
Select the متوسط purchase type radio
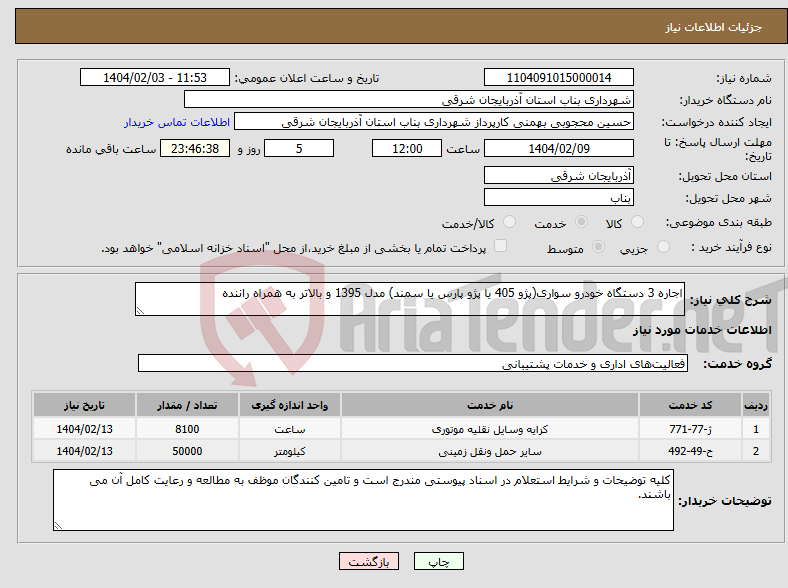point(598,247)
